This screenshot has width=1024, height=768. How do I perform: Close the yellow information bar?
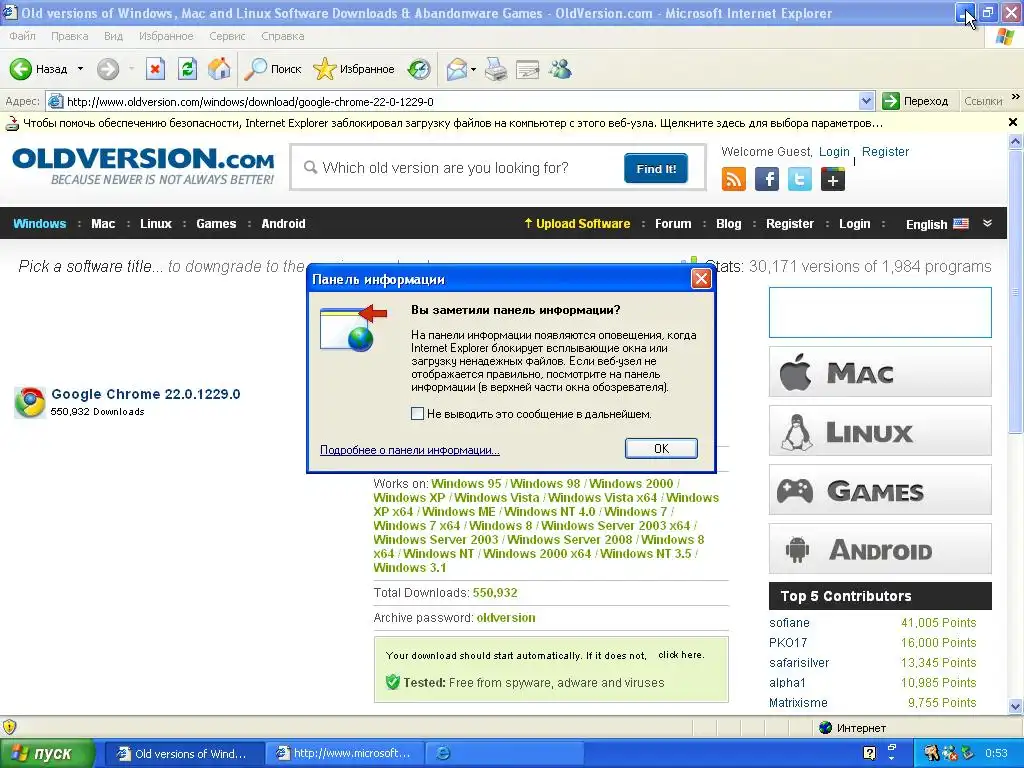pyautogui.click(x=1013, y=122)
